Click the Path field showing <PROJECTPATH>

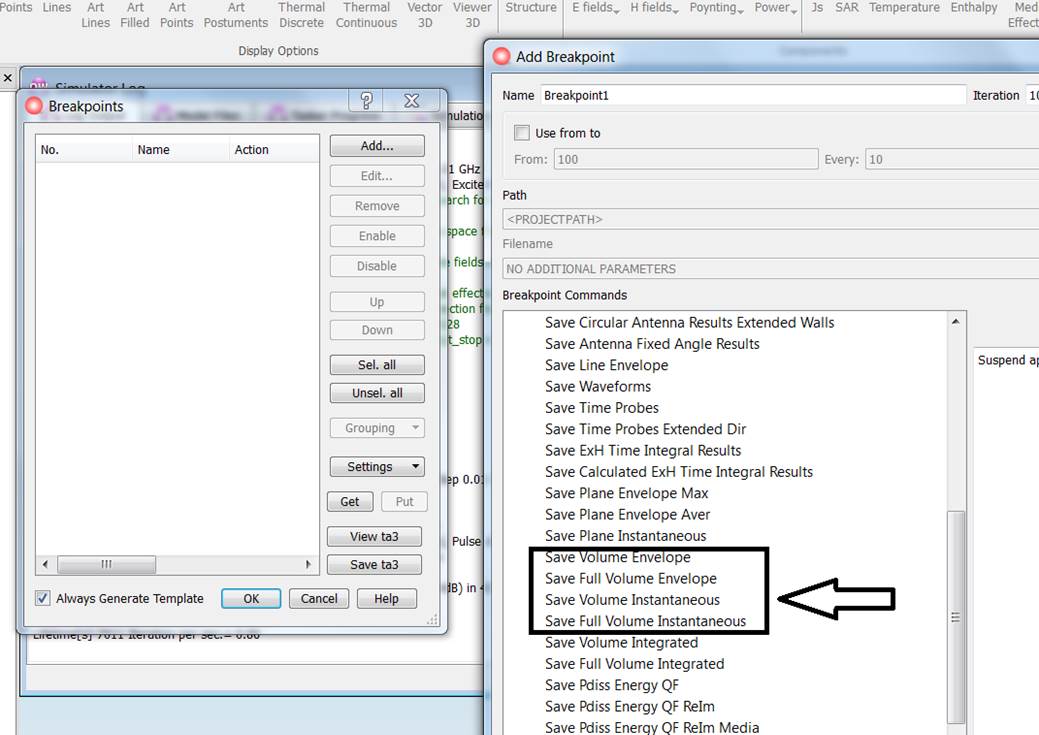771,219
